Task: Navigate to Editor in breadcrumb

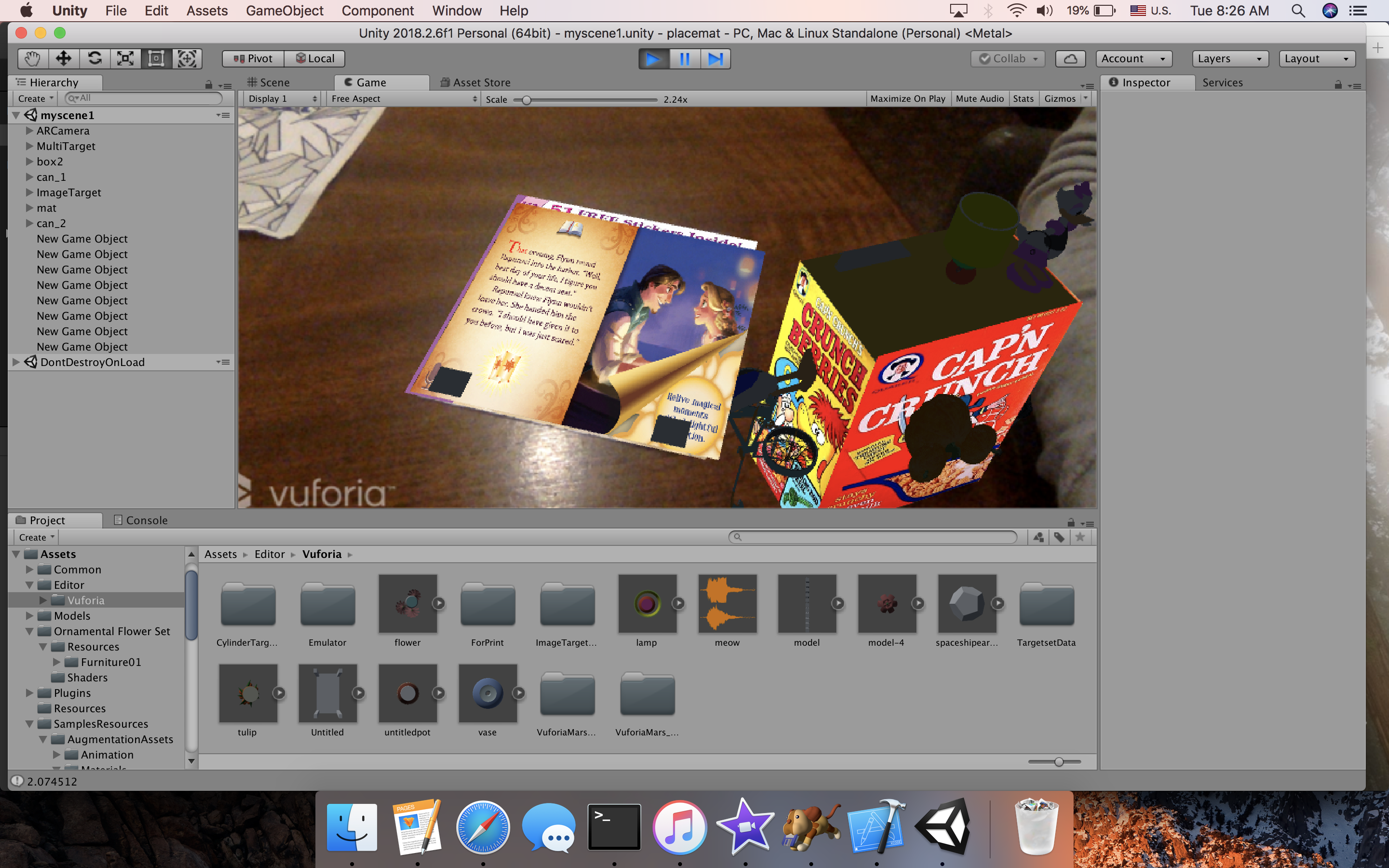Action: [270, 554]
